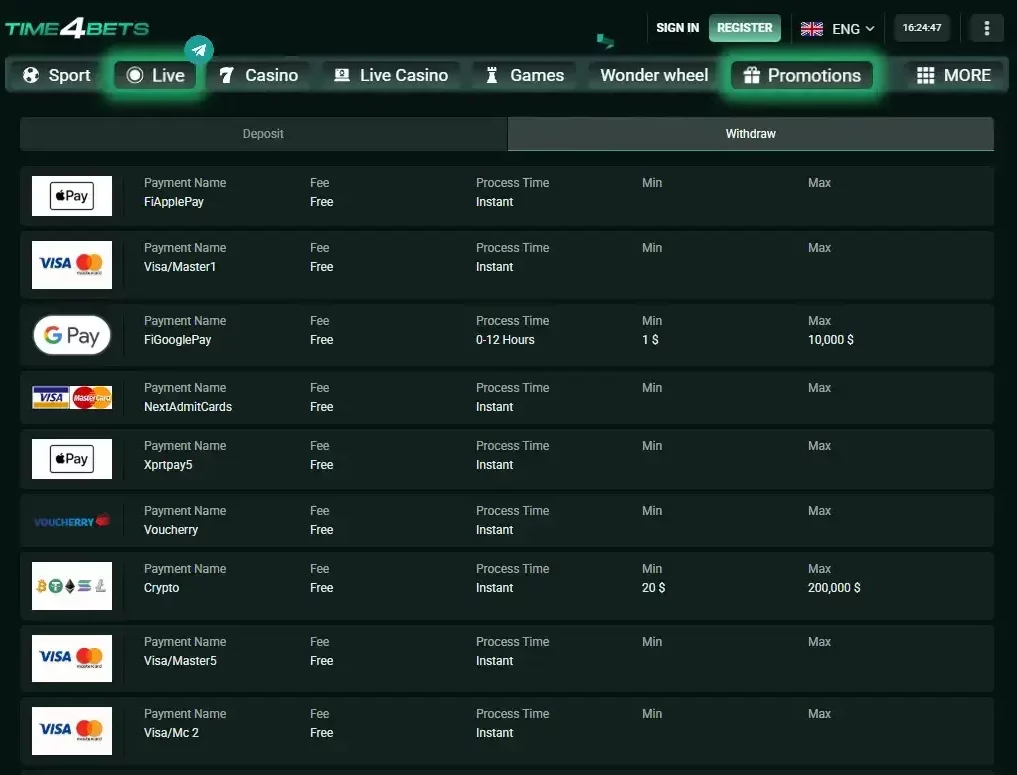Click the Visa/Master1 payment name
This screenshot has width=1017, height=775.
point(180,267)
